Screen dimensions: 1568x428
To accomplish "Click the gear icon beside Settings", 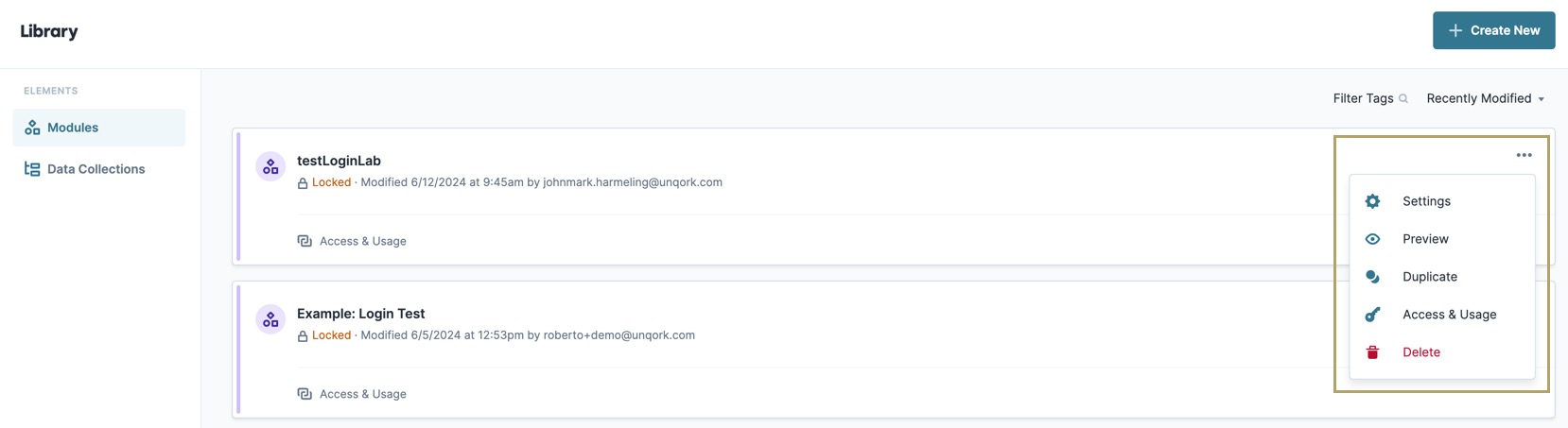I will point(1372,201).
